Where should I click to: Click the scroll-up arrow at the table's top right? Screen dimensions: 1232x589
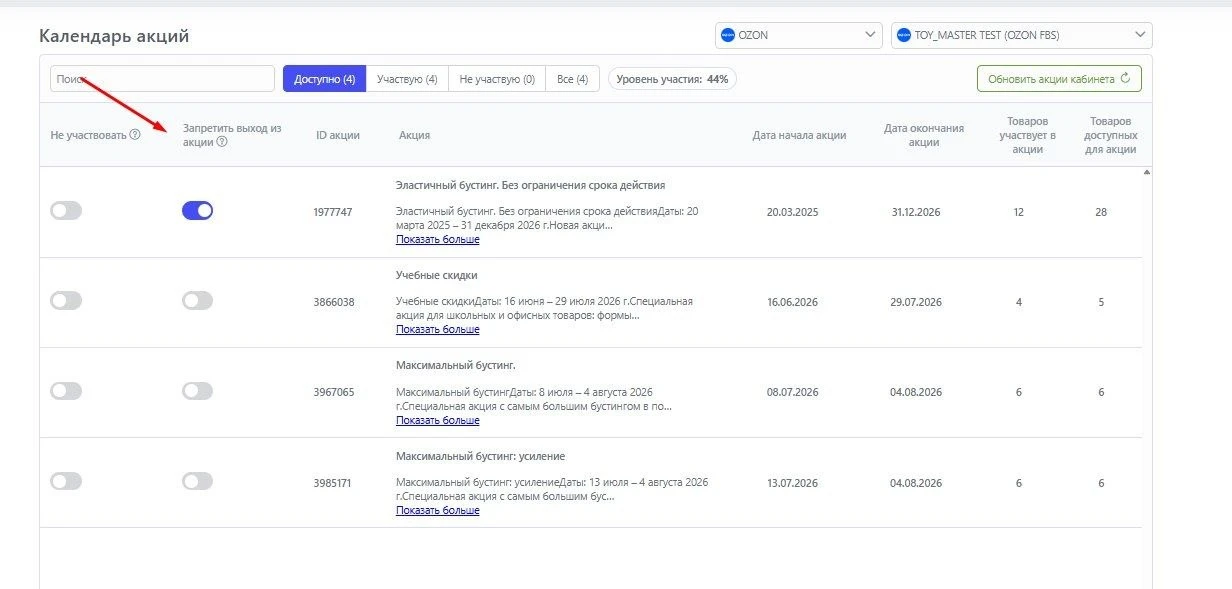1146,172
